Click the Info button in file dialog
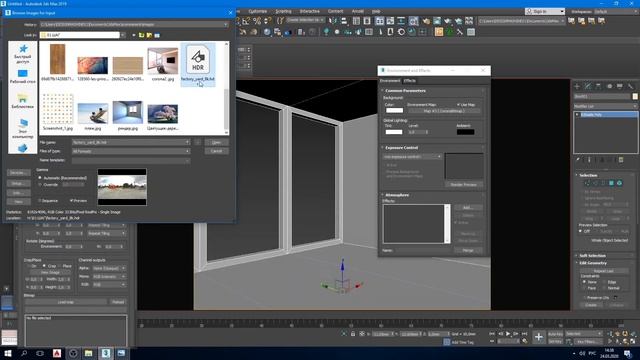Viewport: 640px width, 360px height. click(x=18, y=193)
